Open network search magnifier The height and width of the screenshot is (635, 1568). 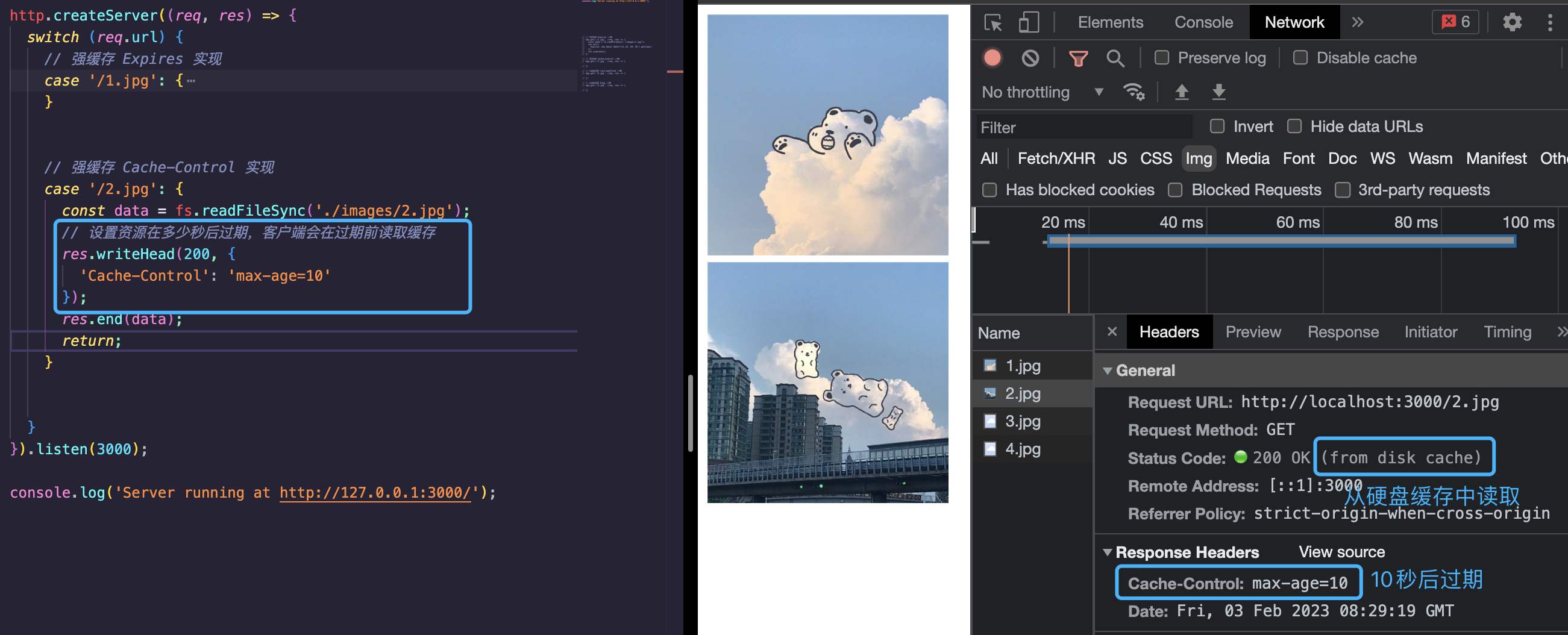tap(1114, 58)
